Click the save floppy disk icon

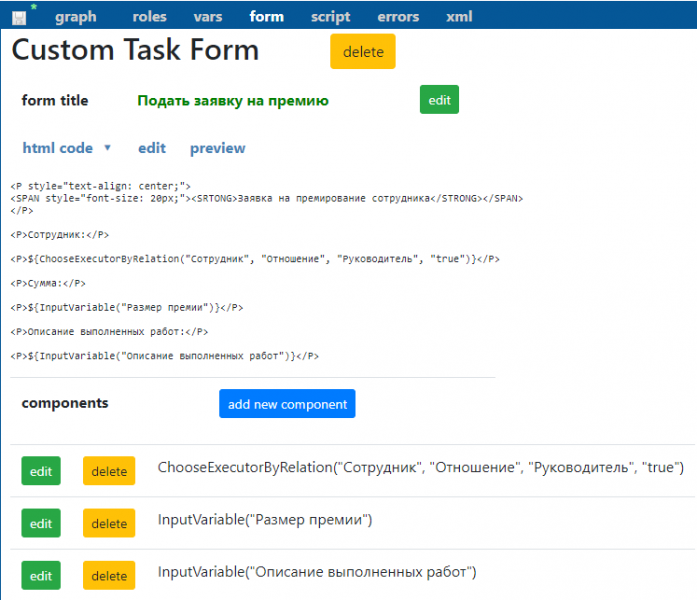pos(19,17)
